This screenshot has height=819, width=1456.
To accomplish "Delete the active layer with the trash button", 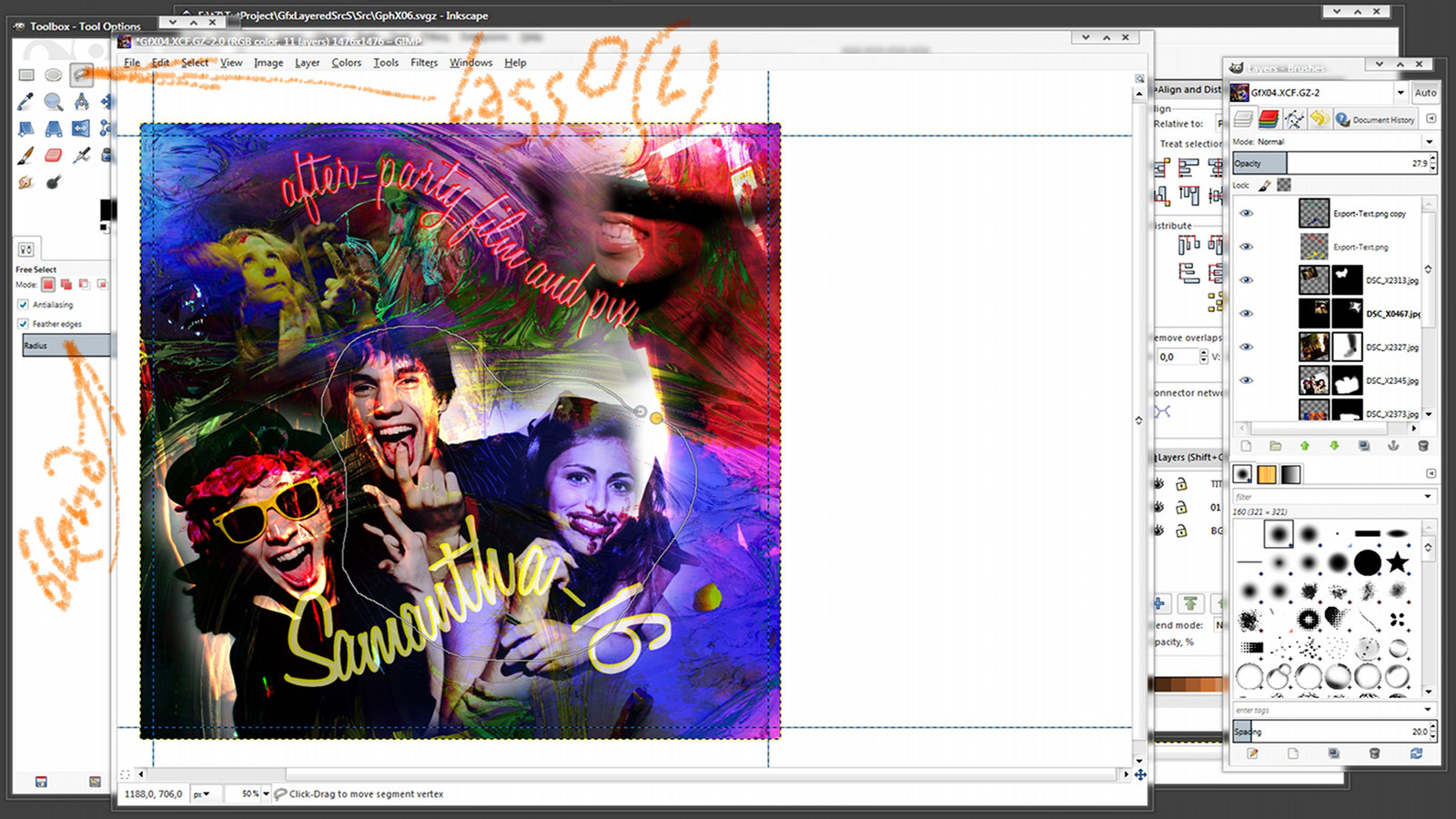I will coord(1424,444).
